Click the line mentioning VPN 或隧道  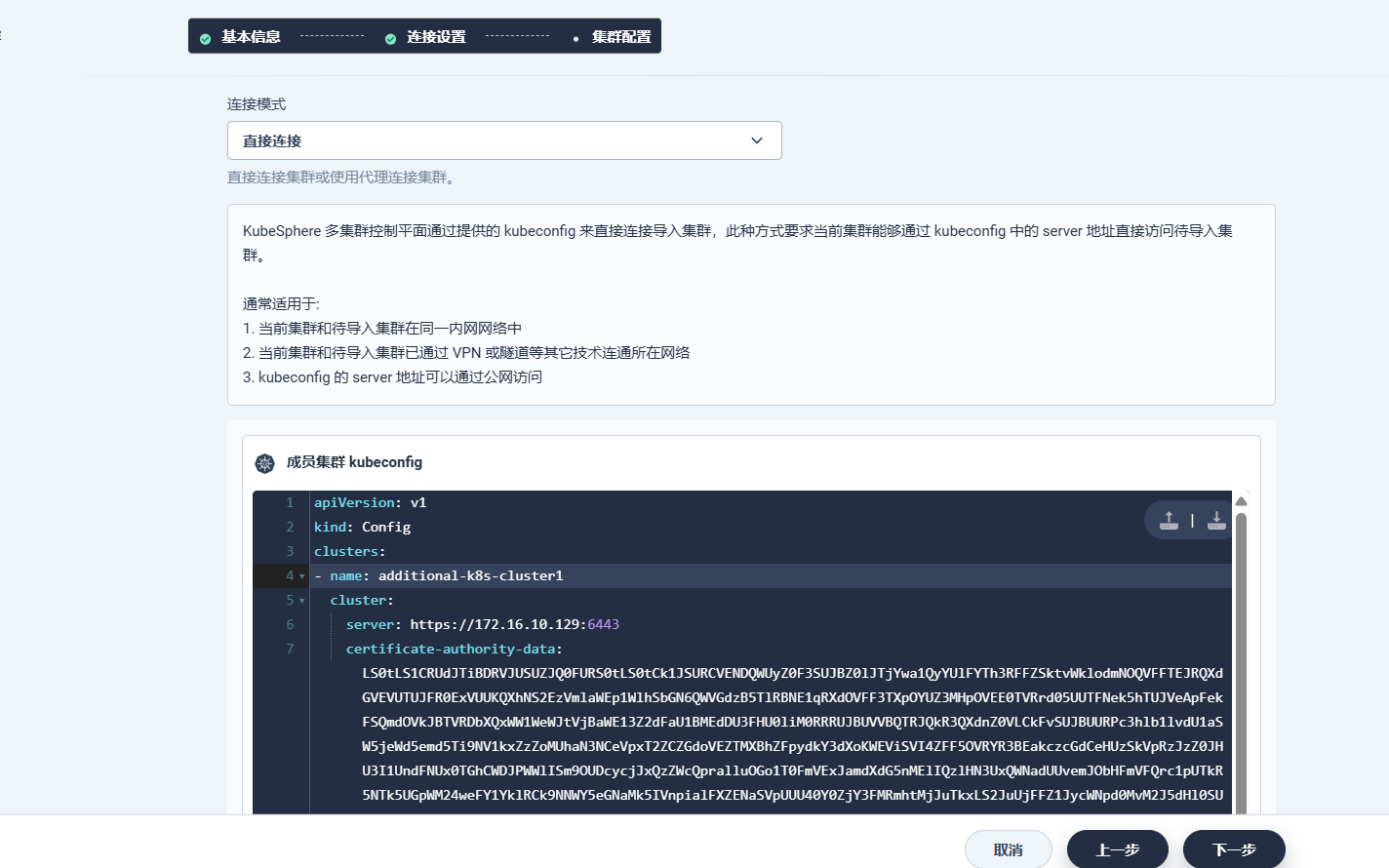pos(466,353)
